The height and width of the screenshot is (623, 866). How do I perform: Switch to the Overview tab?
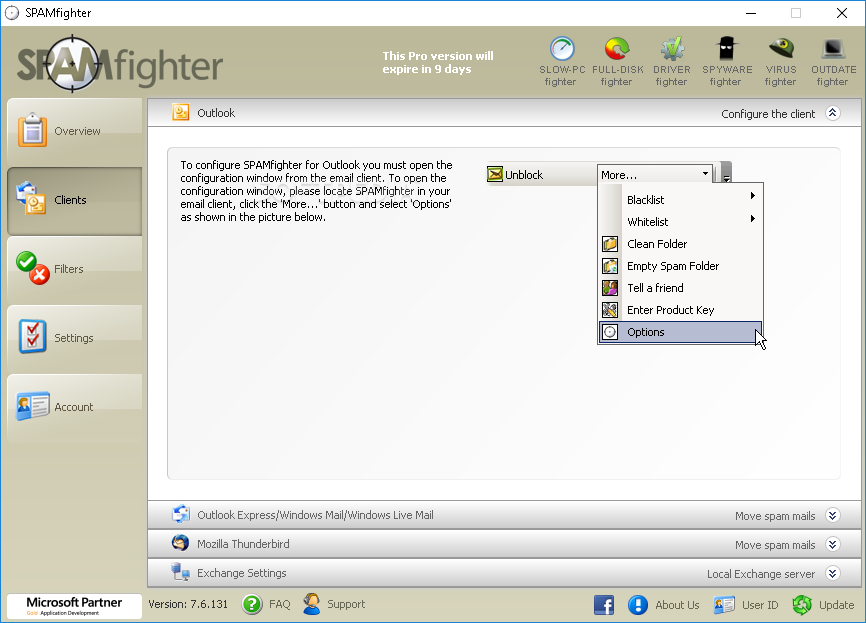[x=75, y=131]
